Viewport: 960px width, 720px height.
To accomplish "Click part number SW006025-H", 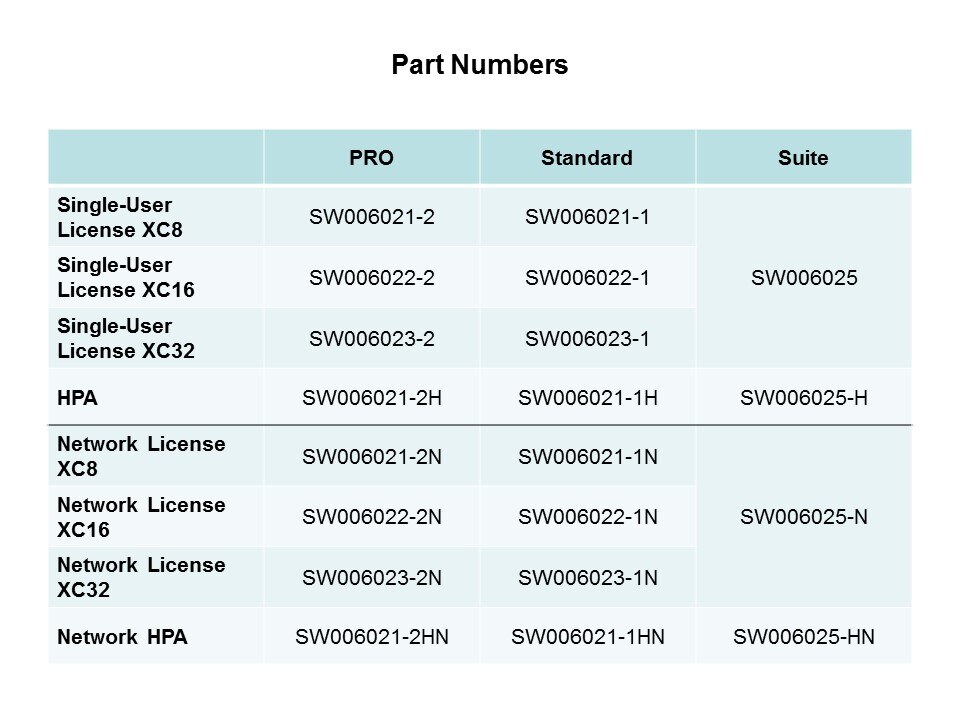I will [x=803, y=398].
